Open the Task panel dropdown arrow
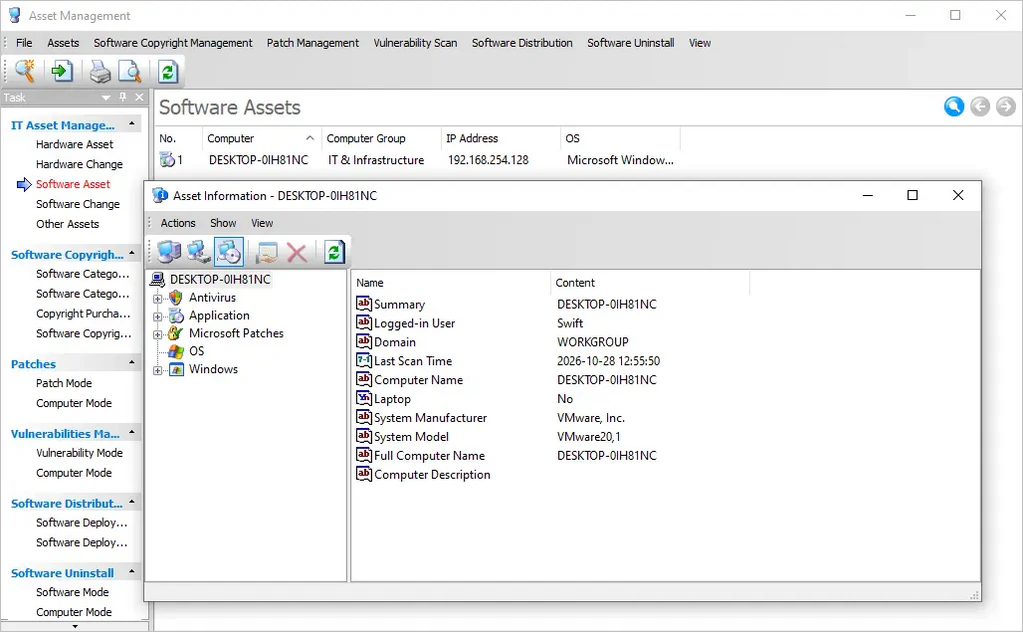 [x=106, y=98]
